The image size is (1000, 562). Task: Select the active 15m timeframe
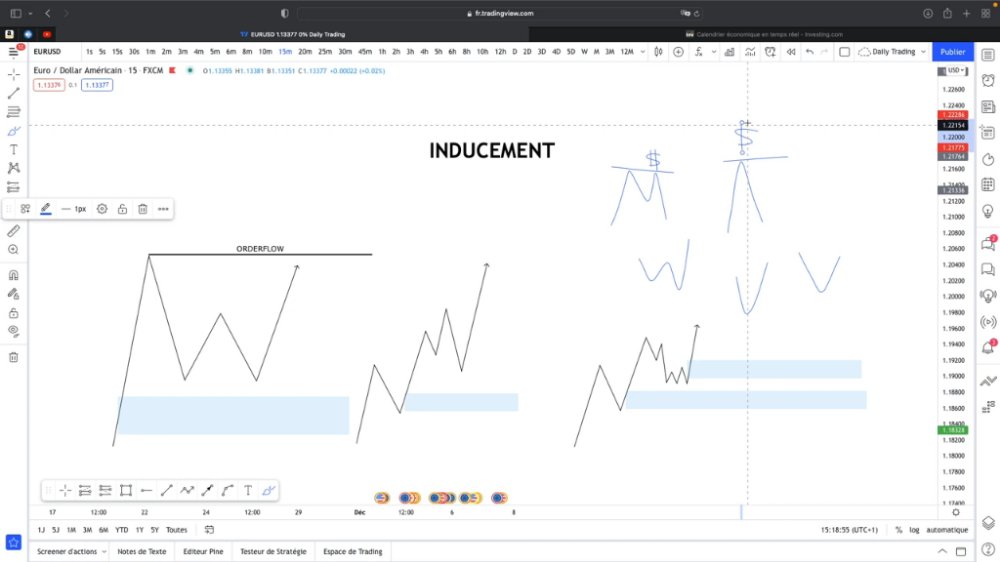[285, 52]
